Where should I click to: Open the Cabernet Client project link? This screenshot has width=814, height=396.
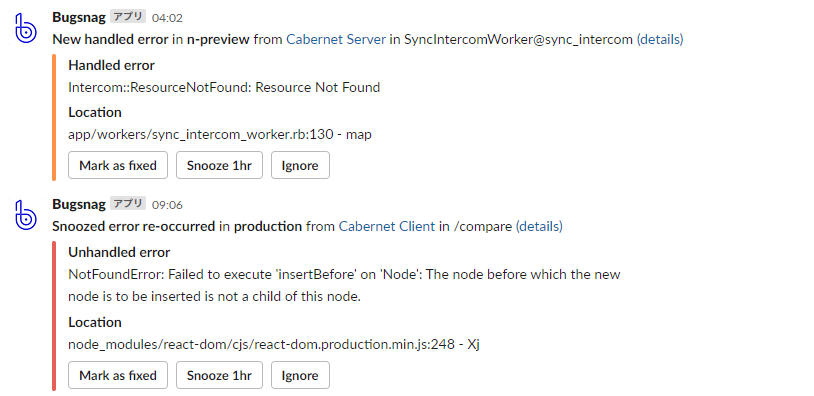click(x=387, y=226)
